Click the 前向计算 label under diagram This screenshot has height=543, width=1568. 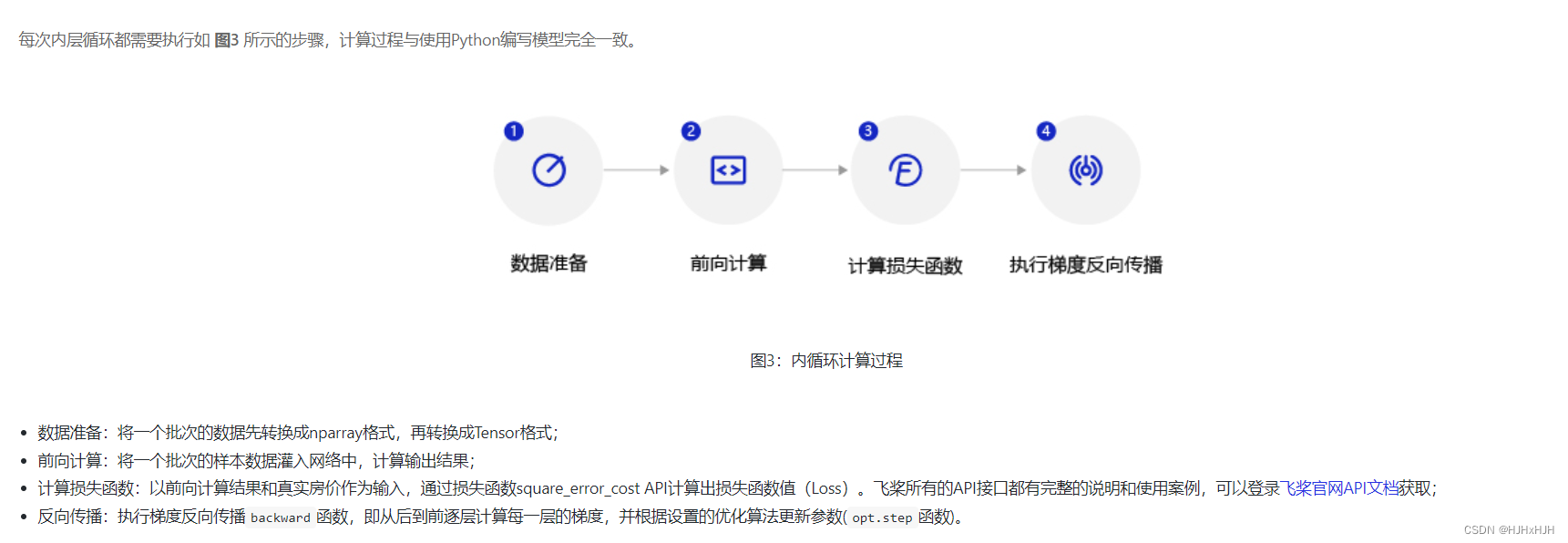coord(728,264)
